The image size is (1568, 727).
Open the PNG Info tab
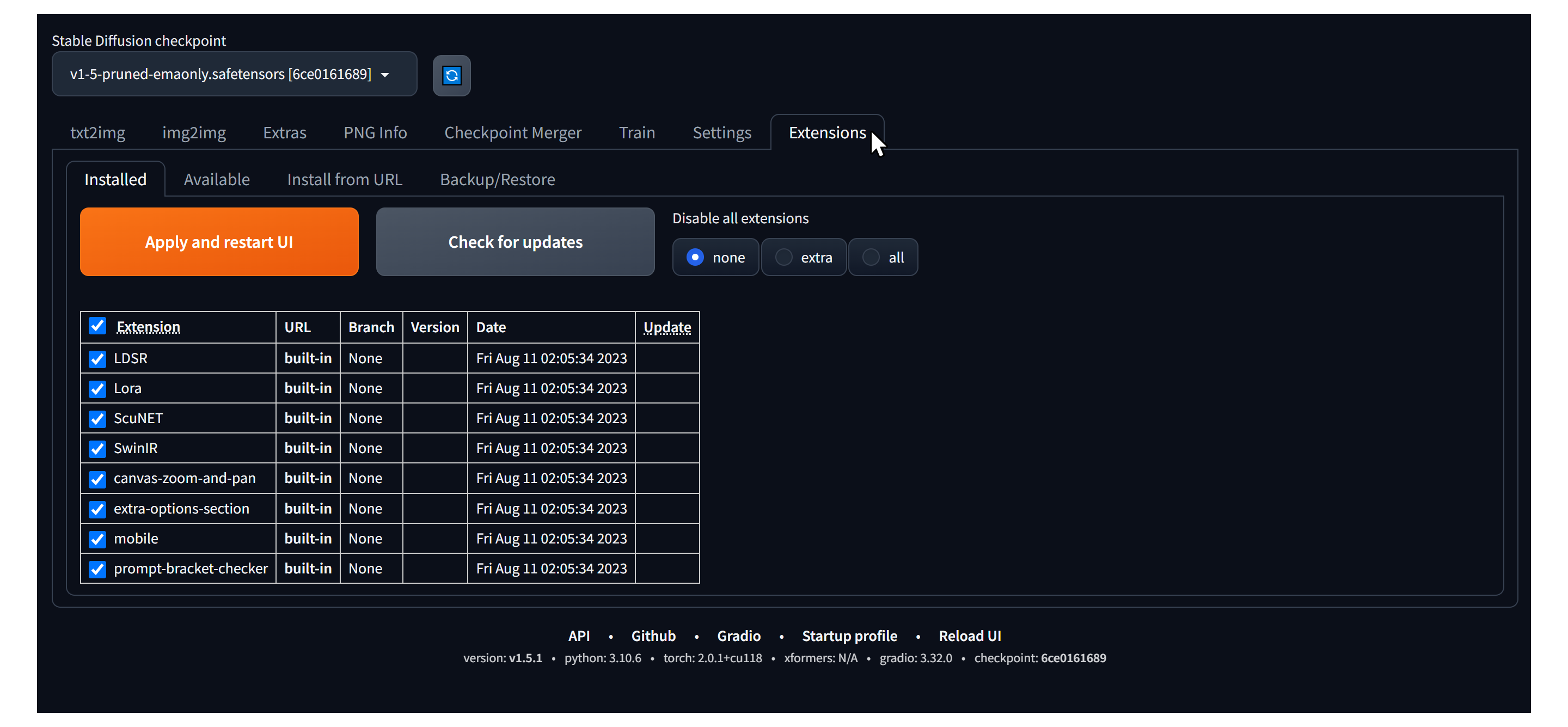(x=375, y=133)
